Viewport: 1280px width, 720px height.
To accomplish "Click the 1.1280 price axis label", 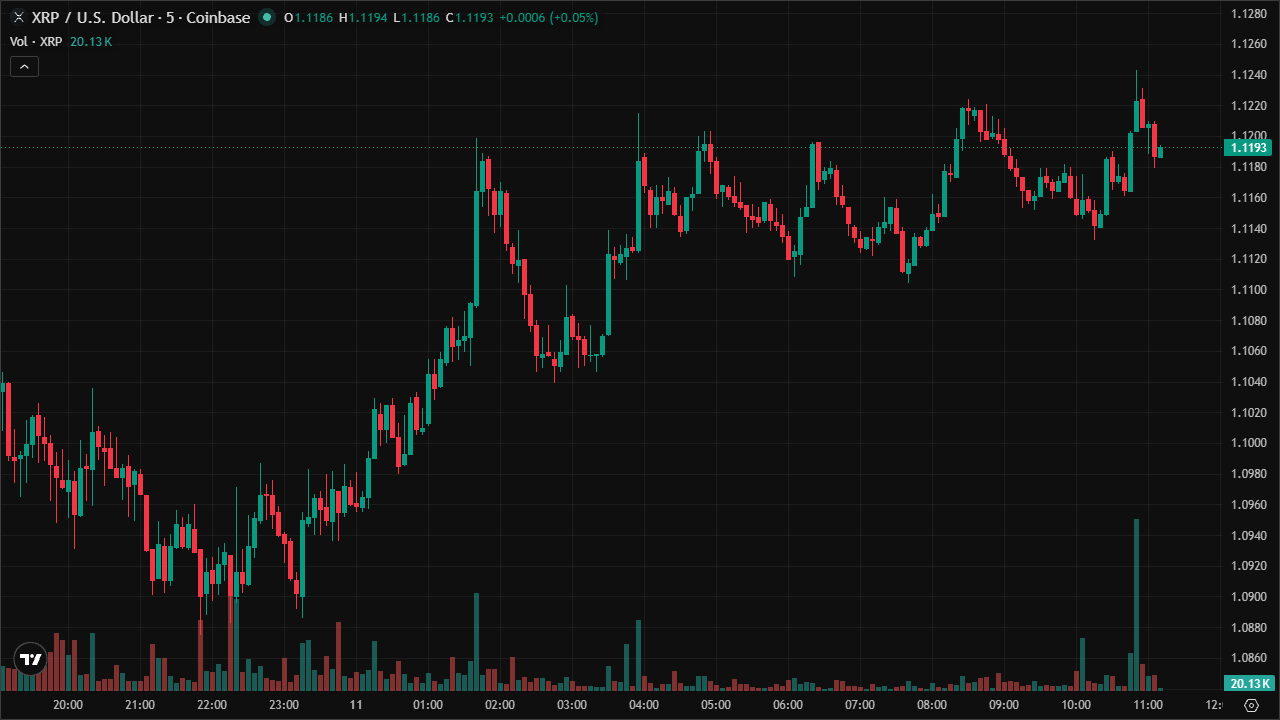I will 1249,13.
